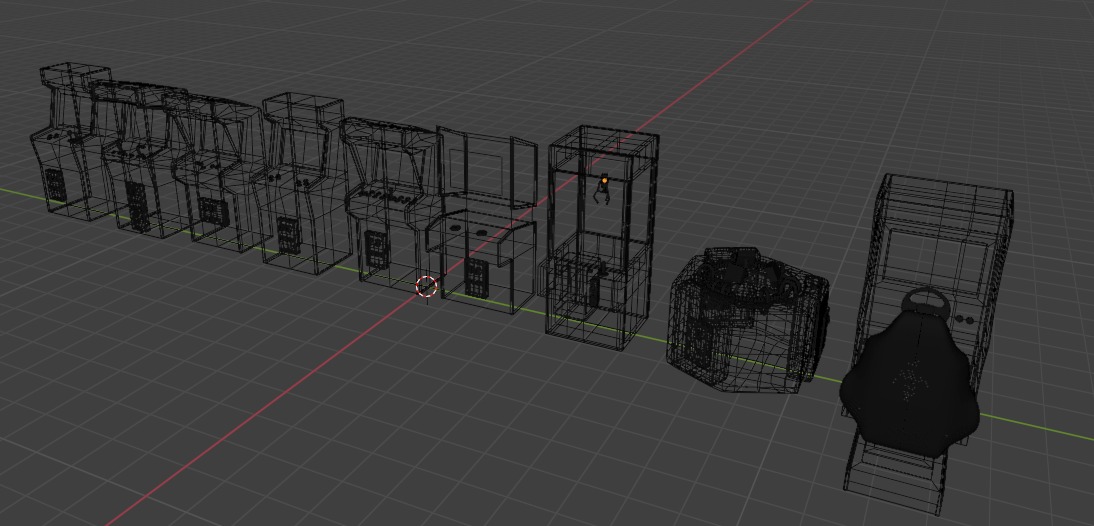Select the claw machine wireframe cabinet
The height and width of the screenshot is (526, 1094).
pyautogui.click(x=602, y=237)
